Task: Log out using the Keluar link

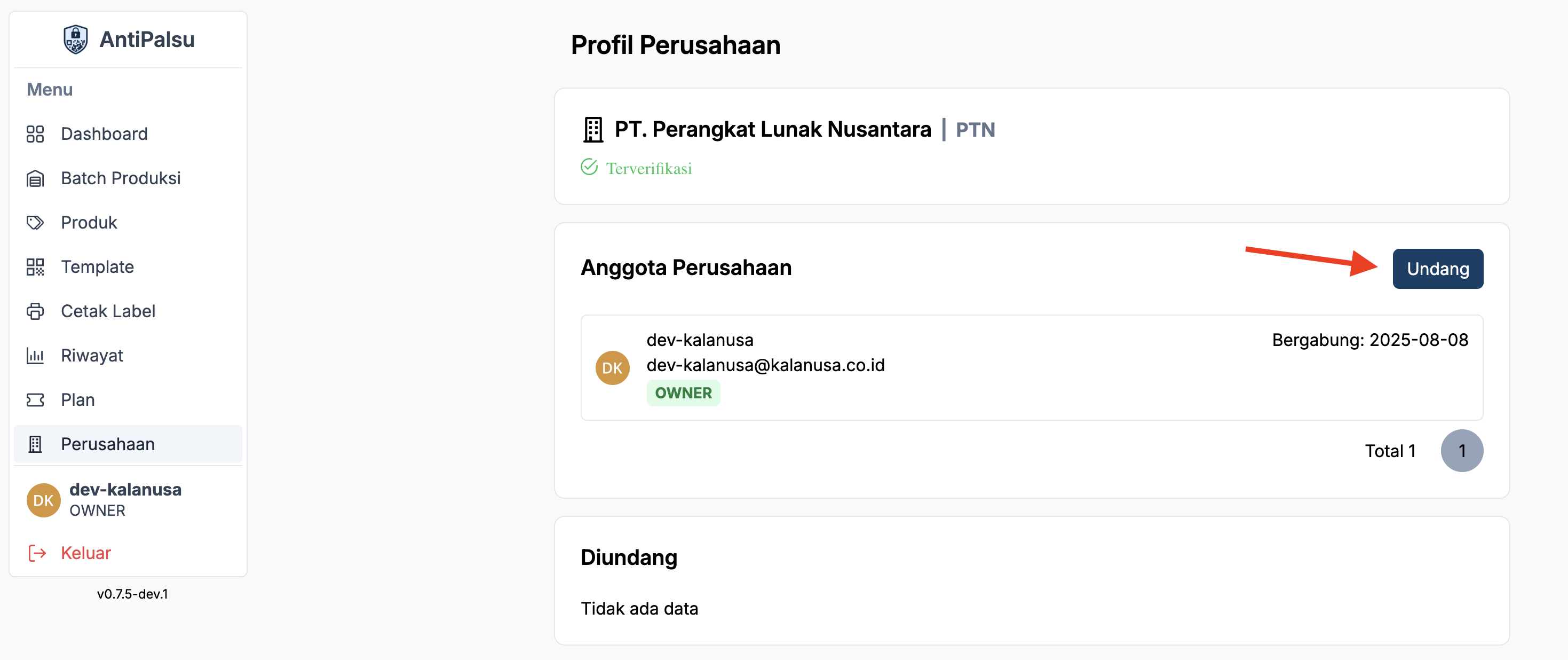Action: [86, 553]
